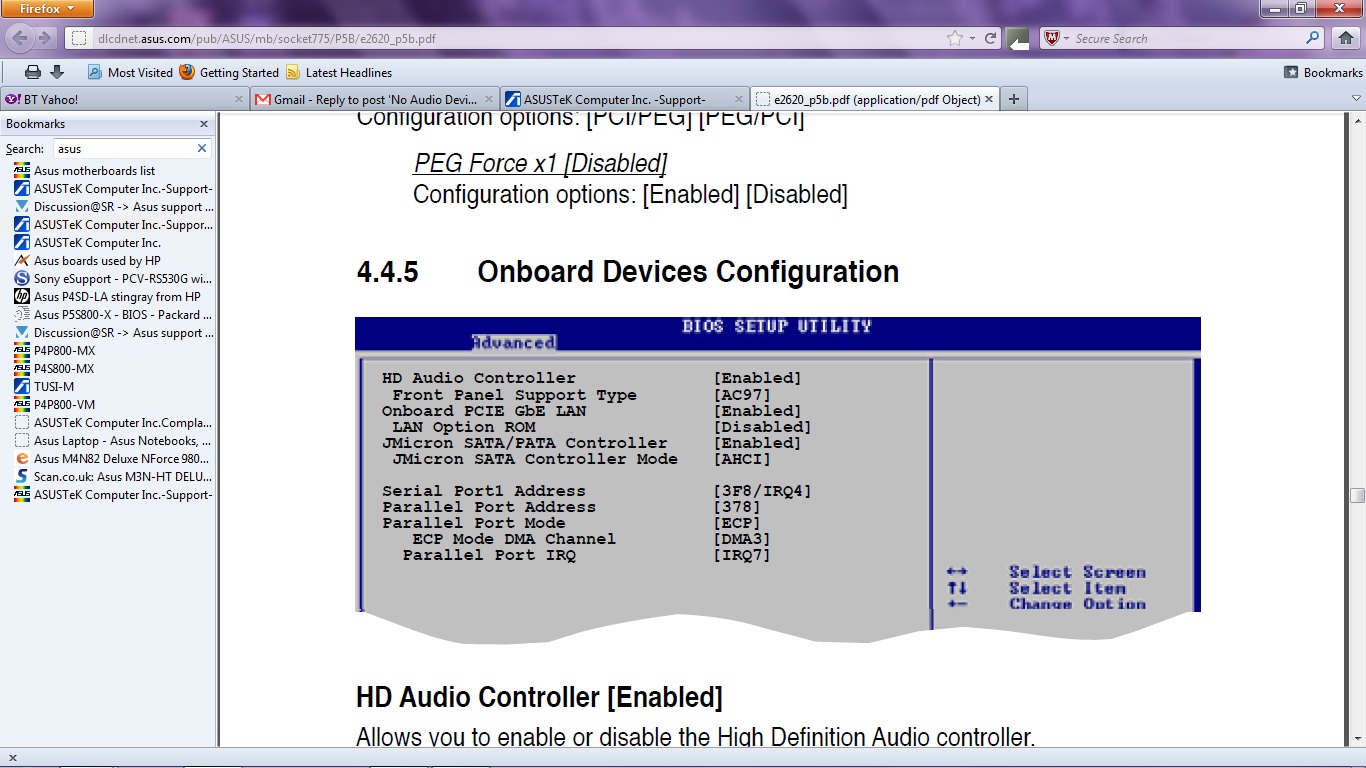Open Asus motherboards list bookmark
Viewport: 1366px width, 768px height.
[x=94, y=170]
